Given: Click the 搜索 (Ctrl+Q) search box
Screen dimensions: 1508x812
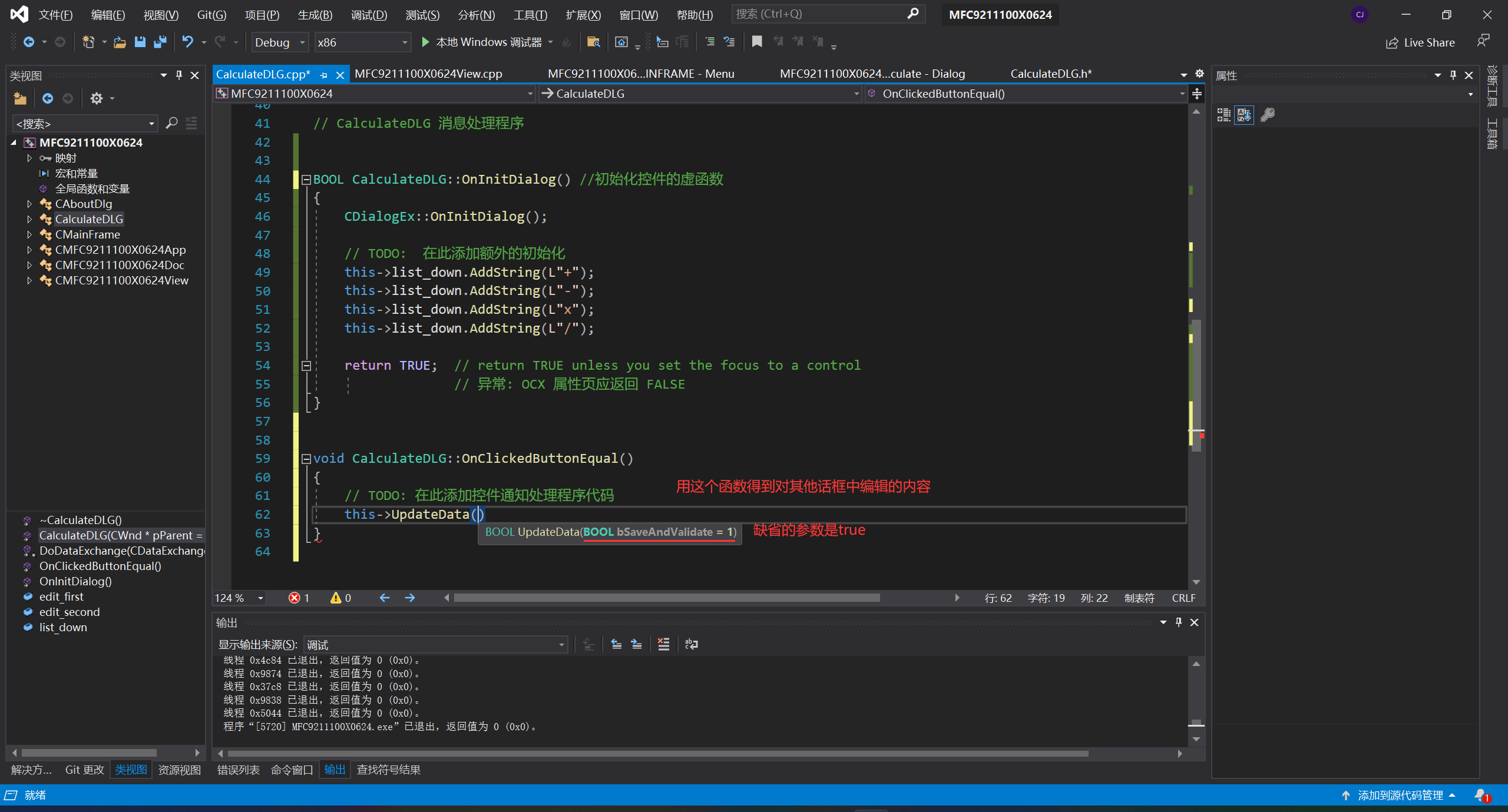Looking at the screenshot, I should (819, 14).
